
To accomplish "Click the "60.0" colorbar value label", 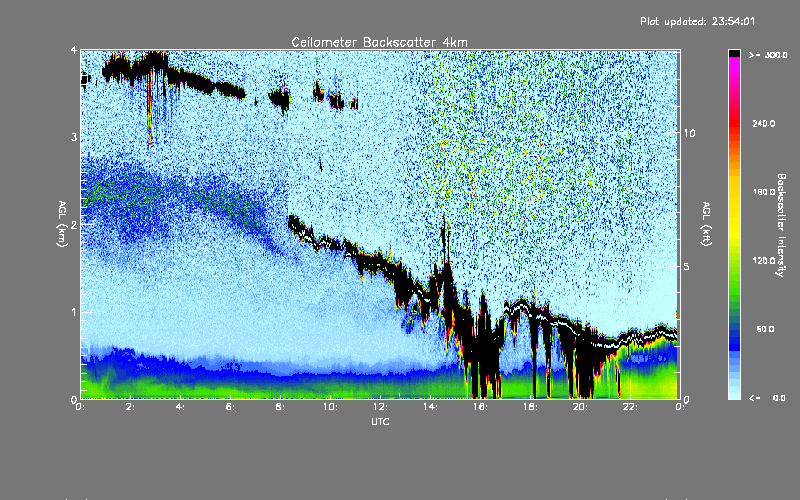I will (765, 329).
